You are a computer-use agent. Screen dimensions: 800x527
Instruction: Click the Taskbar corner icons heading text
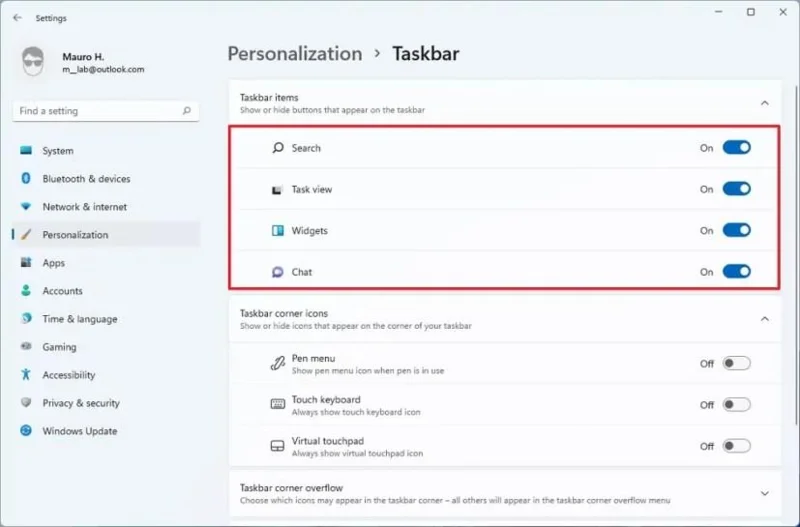(x=284, y=313)
